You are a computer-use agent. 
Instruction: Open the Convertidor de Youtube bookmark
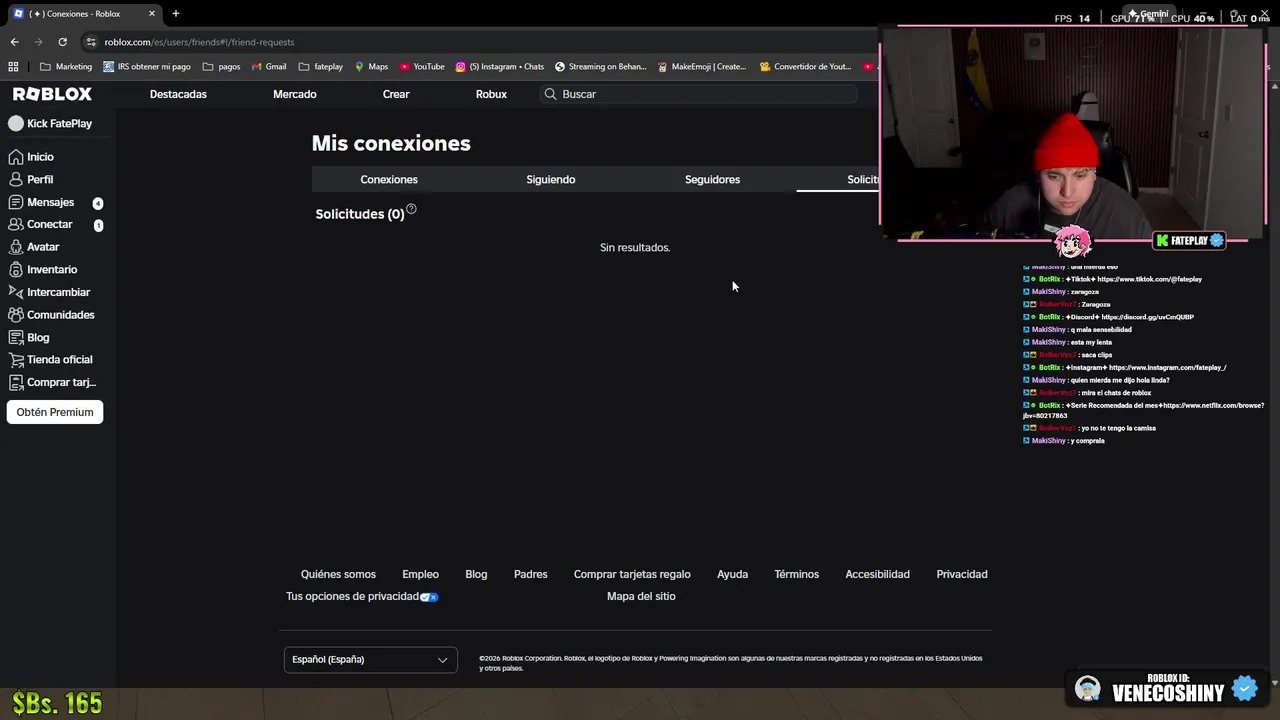pos(806,67)
